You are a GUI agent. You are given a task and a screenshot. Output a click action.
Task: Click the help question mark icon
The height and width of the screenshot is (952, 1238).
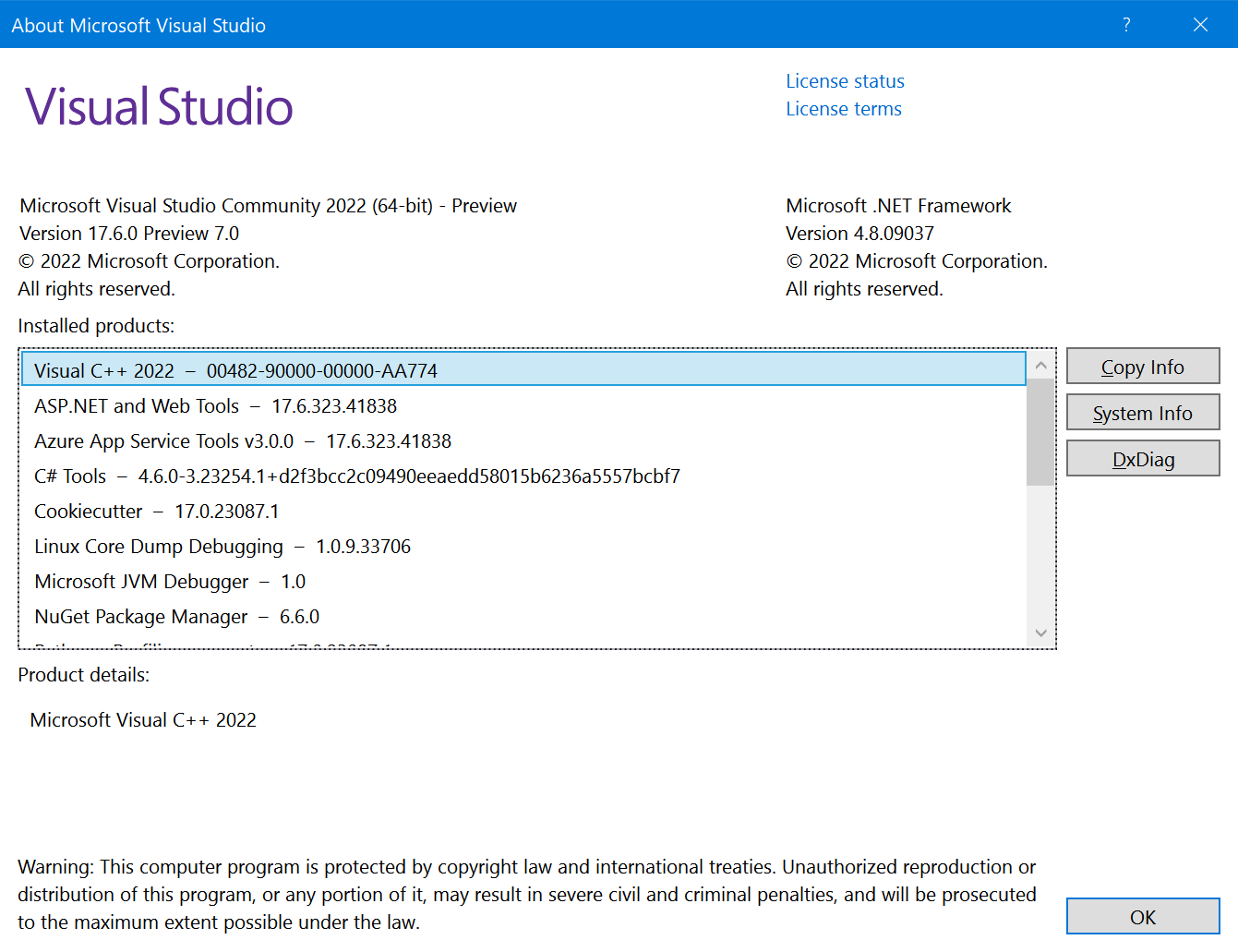[x=1126, y=25]
